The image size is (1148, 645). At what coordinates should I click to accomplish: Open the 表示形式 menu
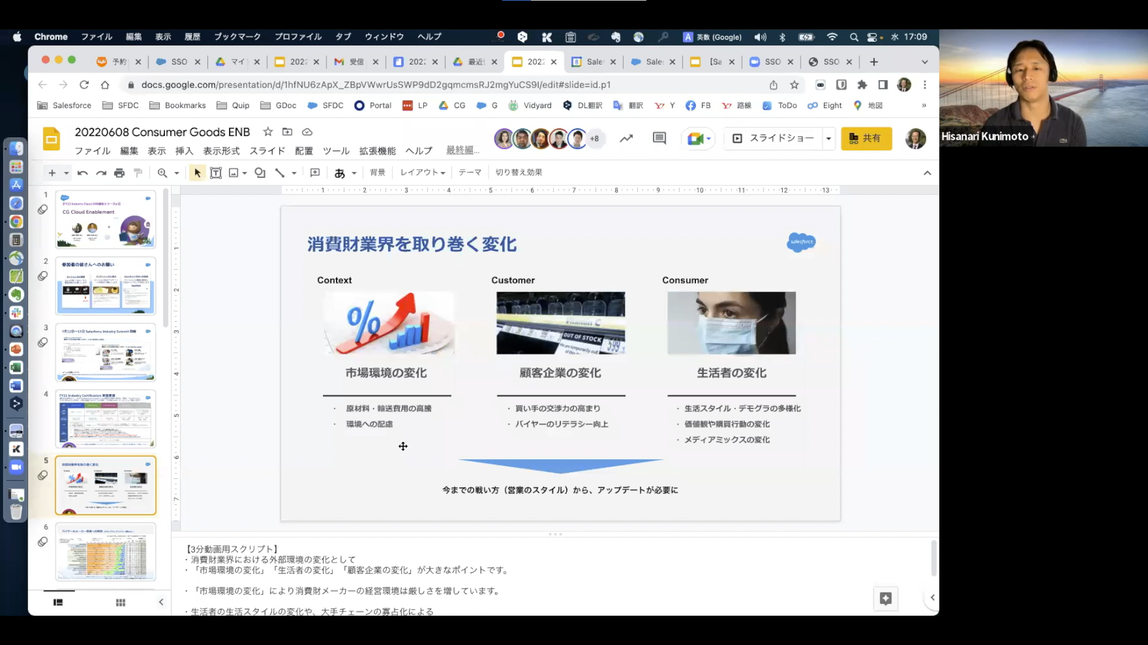pyautogui.click(x=221, y=151)
